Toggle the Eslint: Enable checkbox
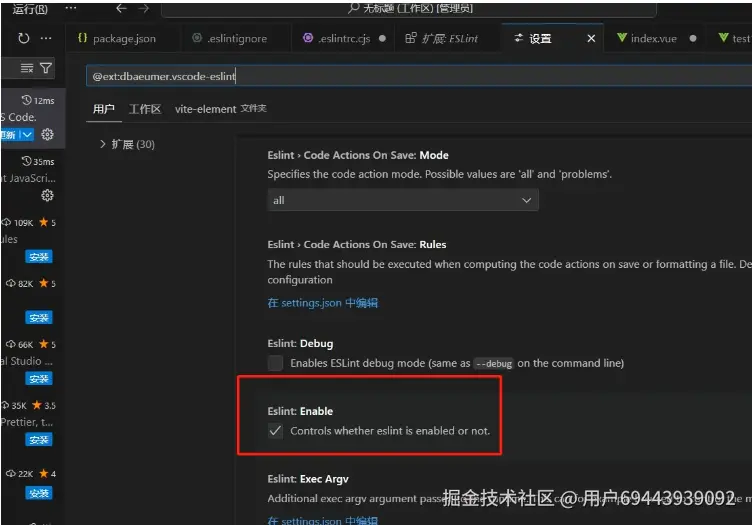Viewport: 752px width, 525px height. point(275,431)
